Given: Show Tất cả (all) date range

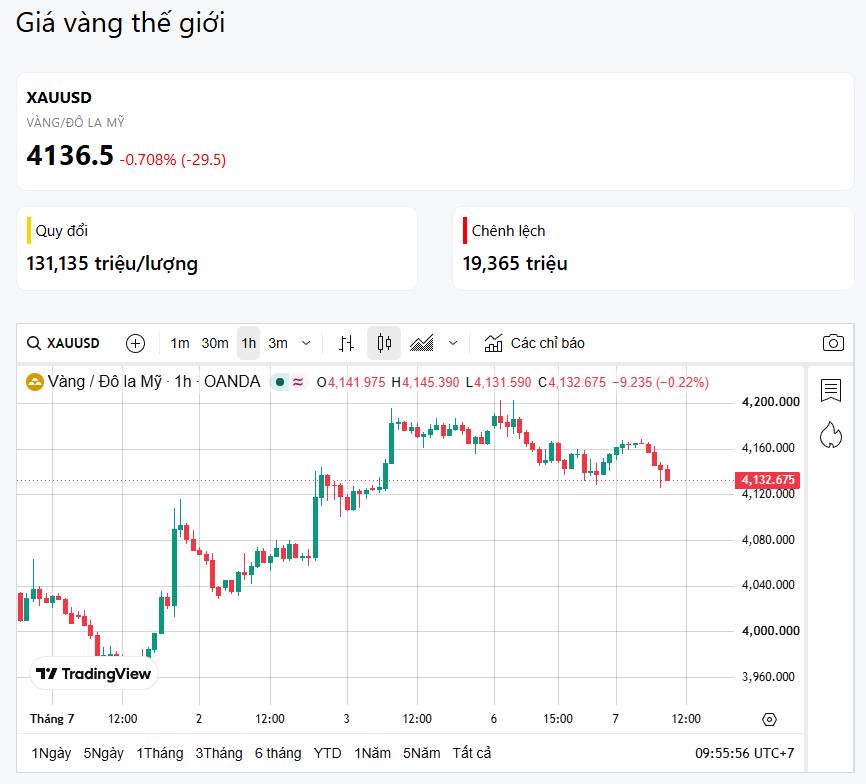Looking at the screenshot, I should 472,753.
